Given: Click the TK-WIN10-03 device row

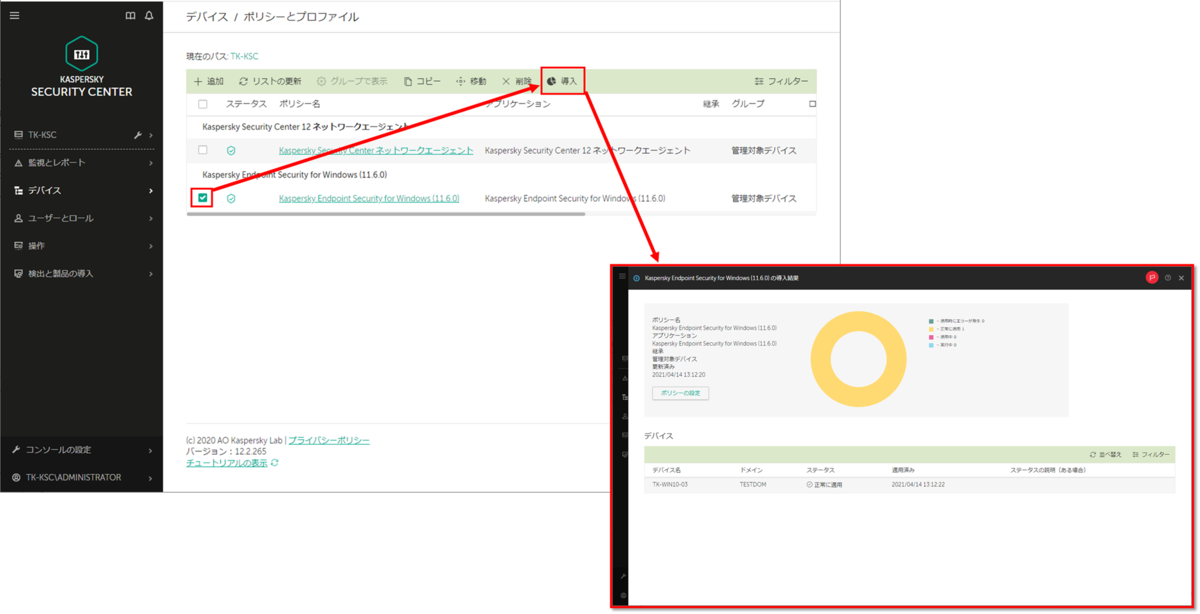Looking at the screenshot, I should coord(909,484).
